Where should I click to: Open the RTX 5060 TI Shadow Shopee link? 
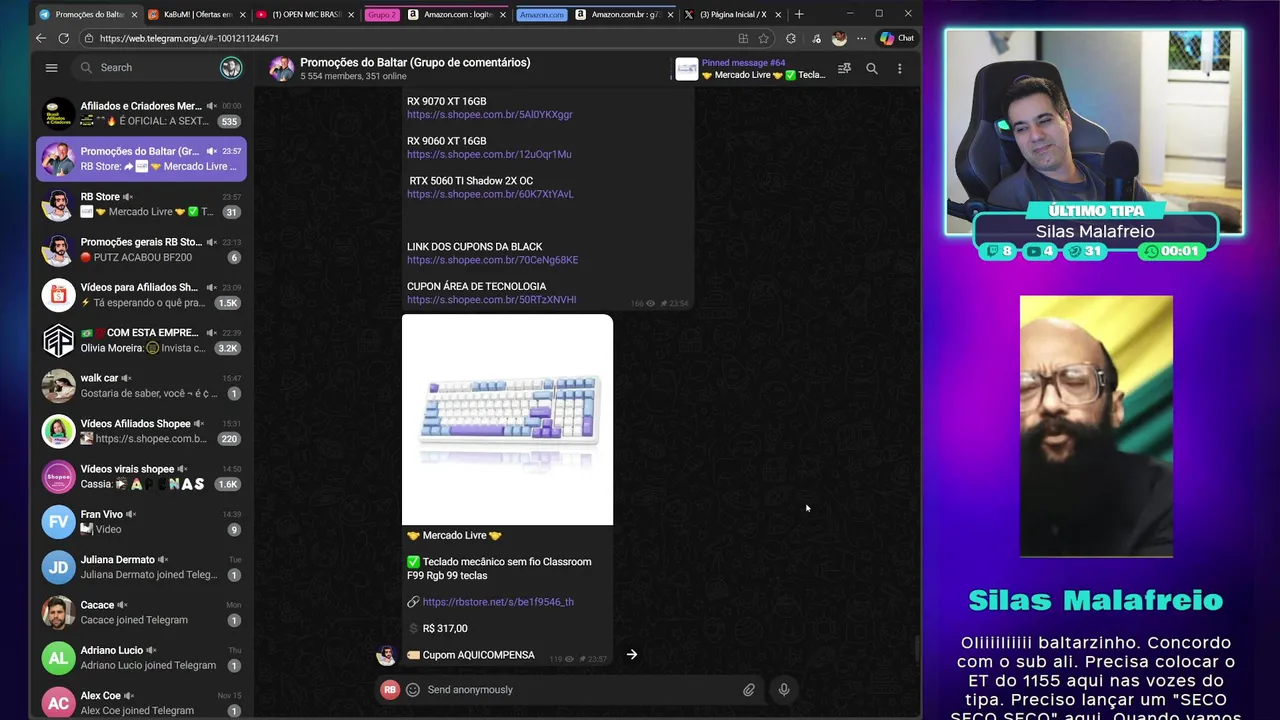pyautogui.click(x=490, y=194)
